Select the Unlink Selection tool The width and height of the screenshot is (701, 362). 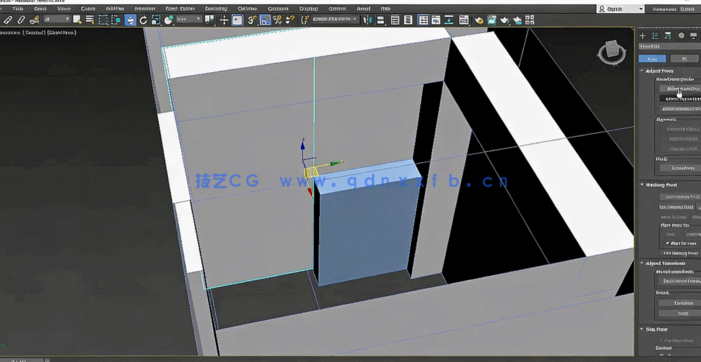point(21,20)
